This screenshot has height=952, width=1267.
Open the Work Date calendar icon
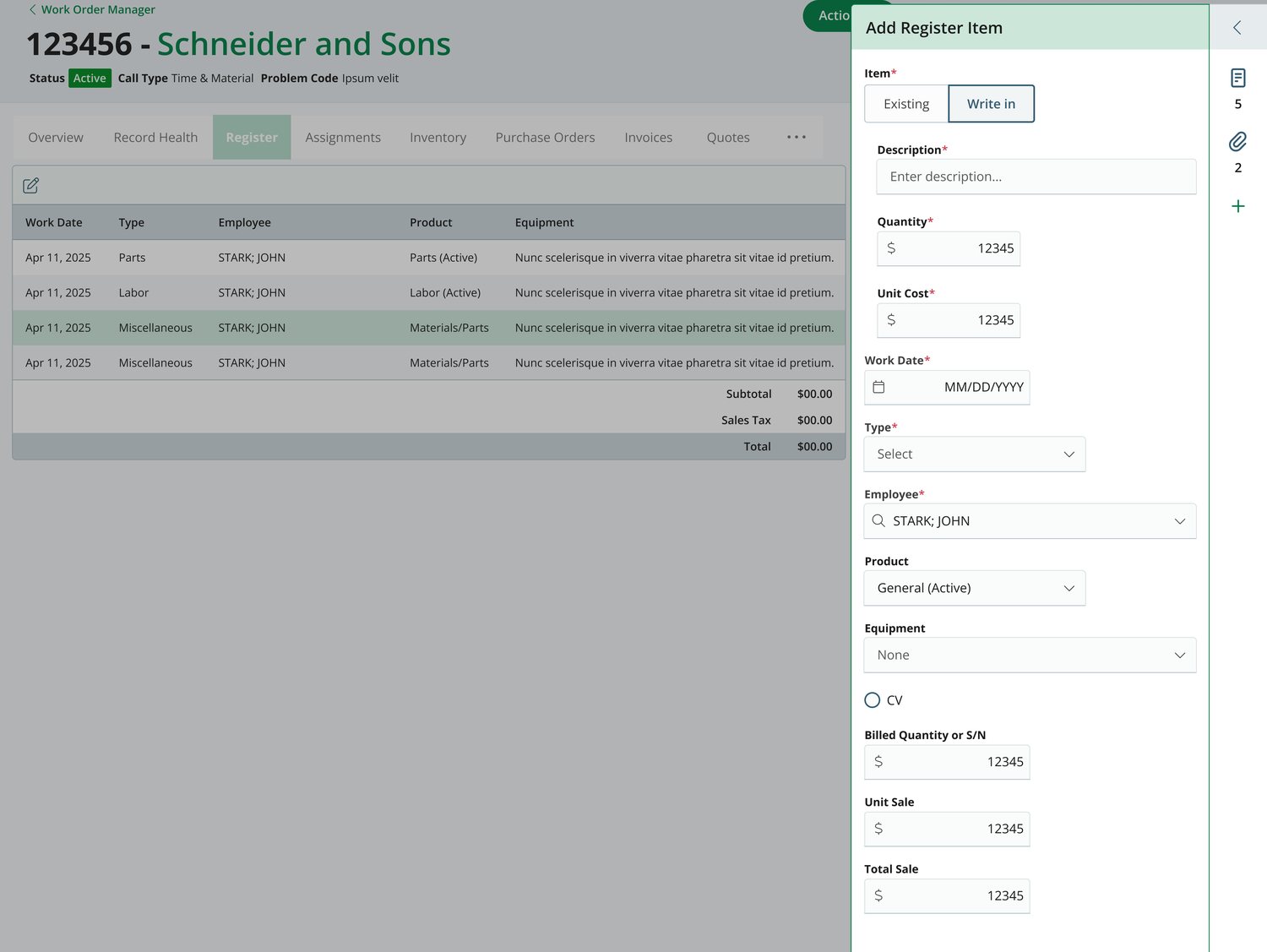[x=878, y=387]
